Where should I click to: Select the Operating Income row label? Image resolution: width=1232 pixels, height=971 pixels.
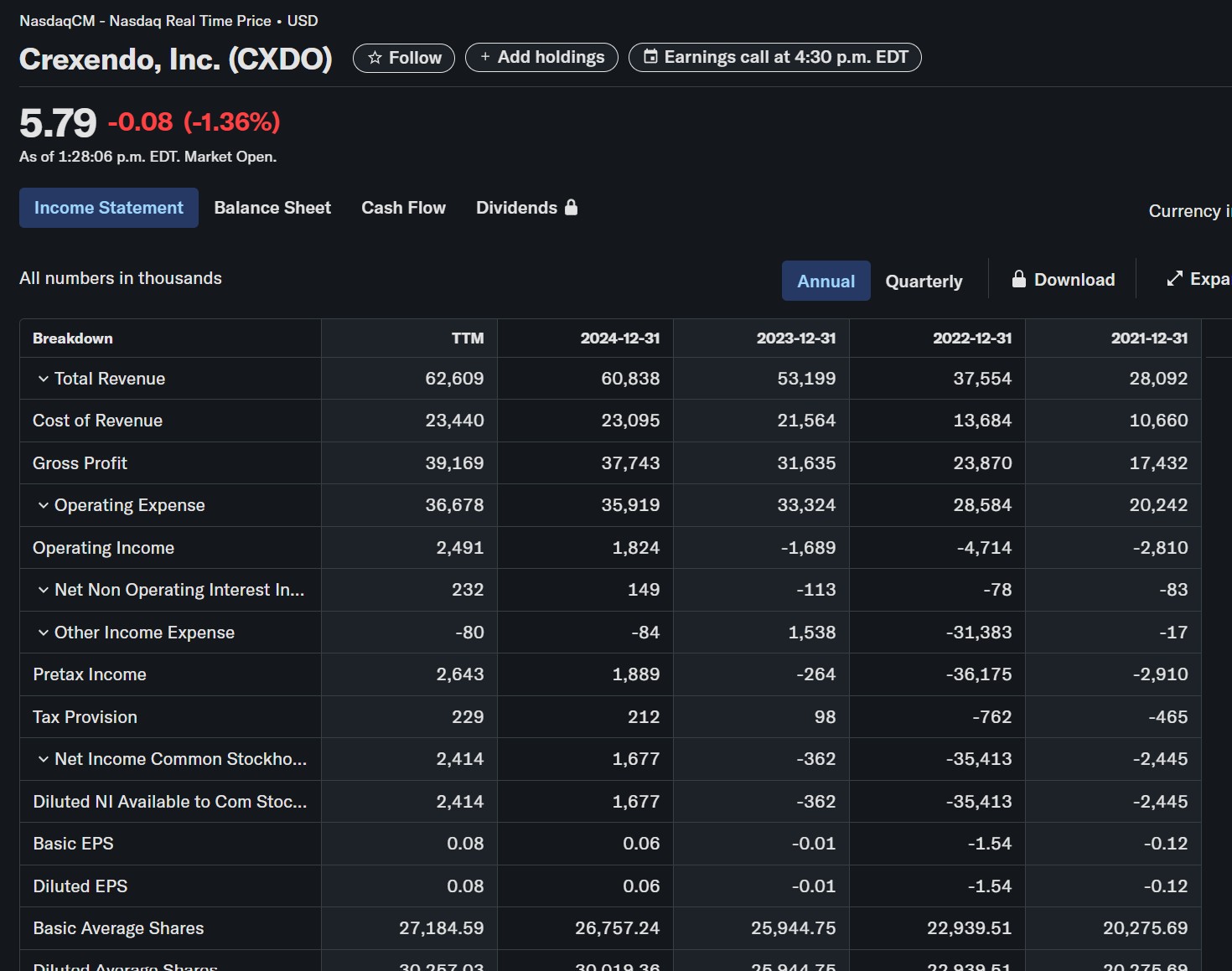coord(103,548)
